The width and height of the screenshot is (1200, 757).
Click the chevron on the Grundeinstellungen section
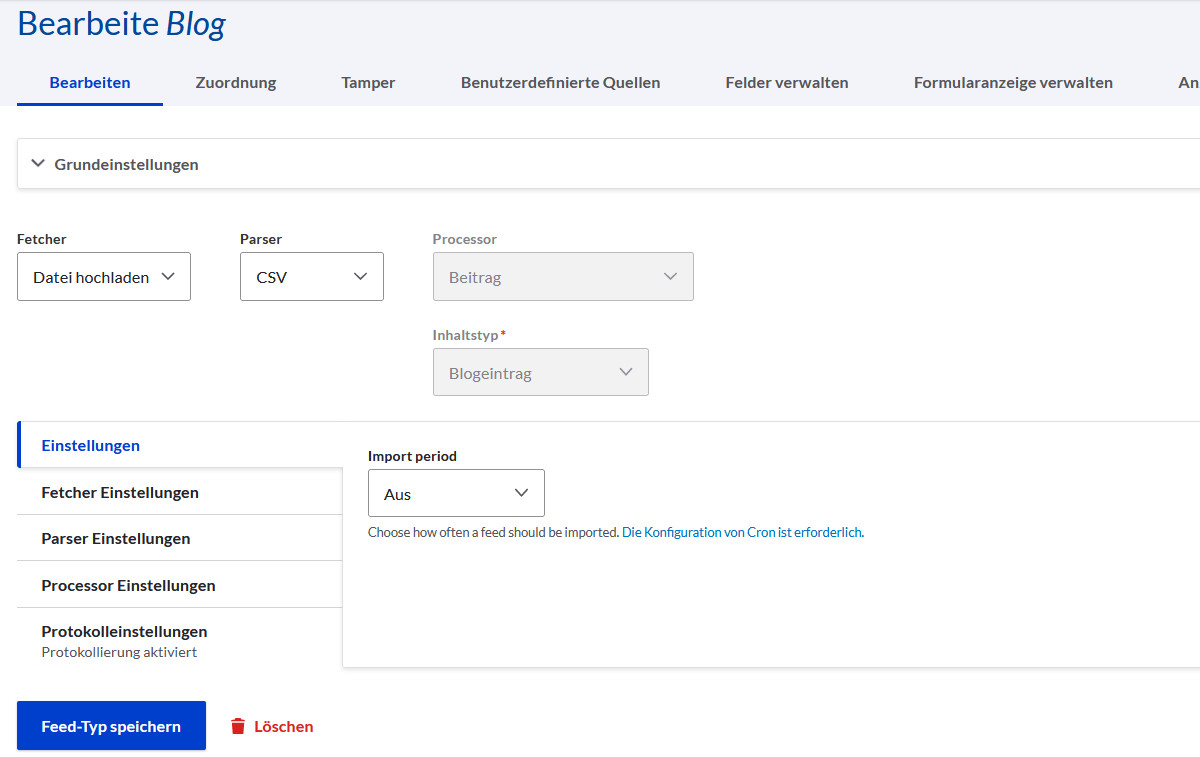[38, 163]
